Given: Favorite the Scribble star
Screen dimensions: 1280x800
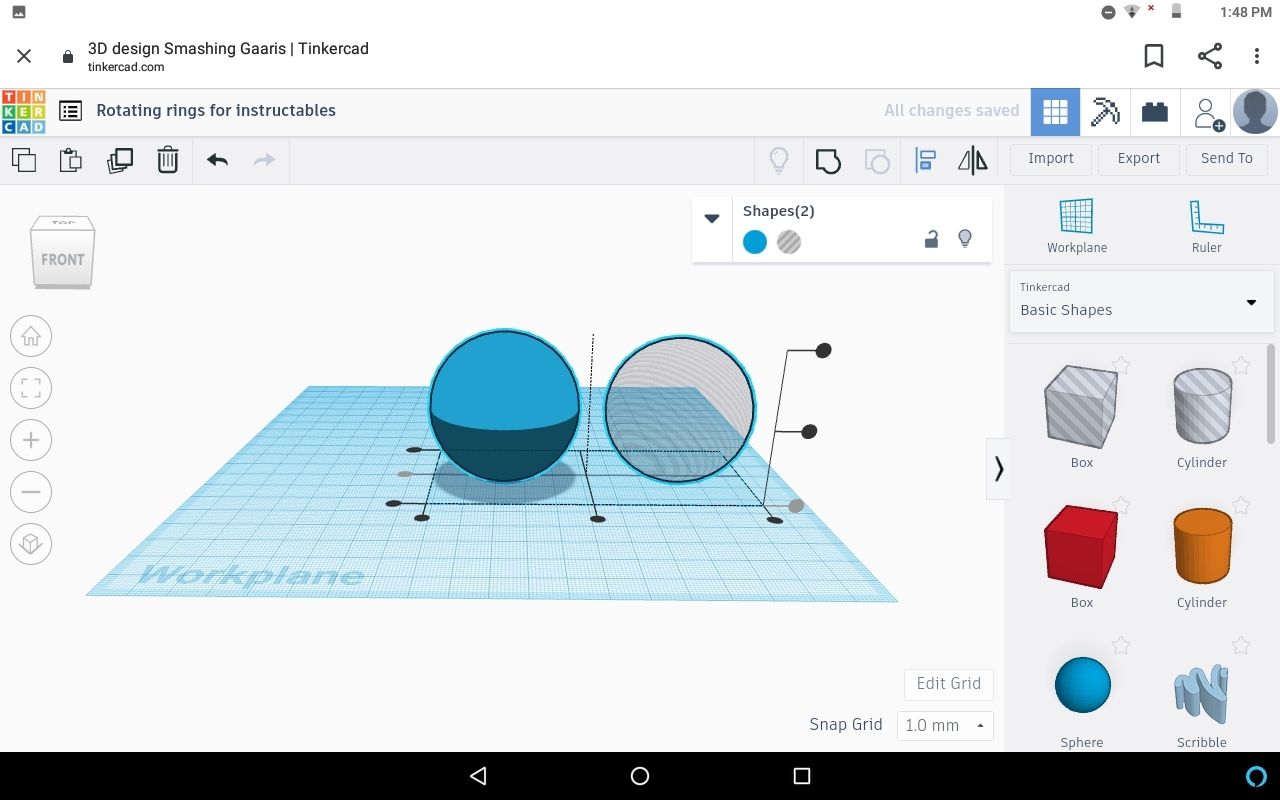Looking at the screenshot, I should [x=1241, y=646].
